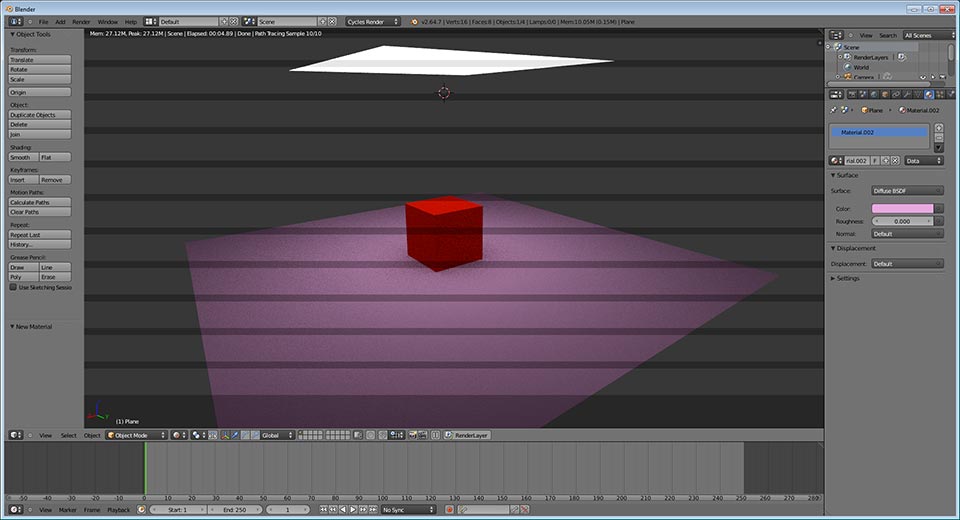Image resolution: width=960 pixels, height=520 pixels.
Task: Click the Roughness value slider
Action: (902, 221)
